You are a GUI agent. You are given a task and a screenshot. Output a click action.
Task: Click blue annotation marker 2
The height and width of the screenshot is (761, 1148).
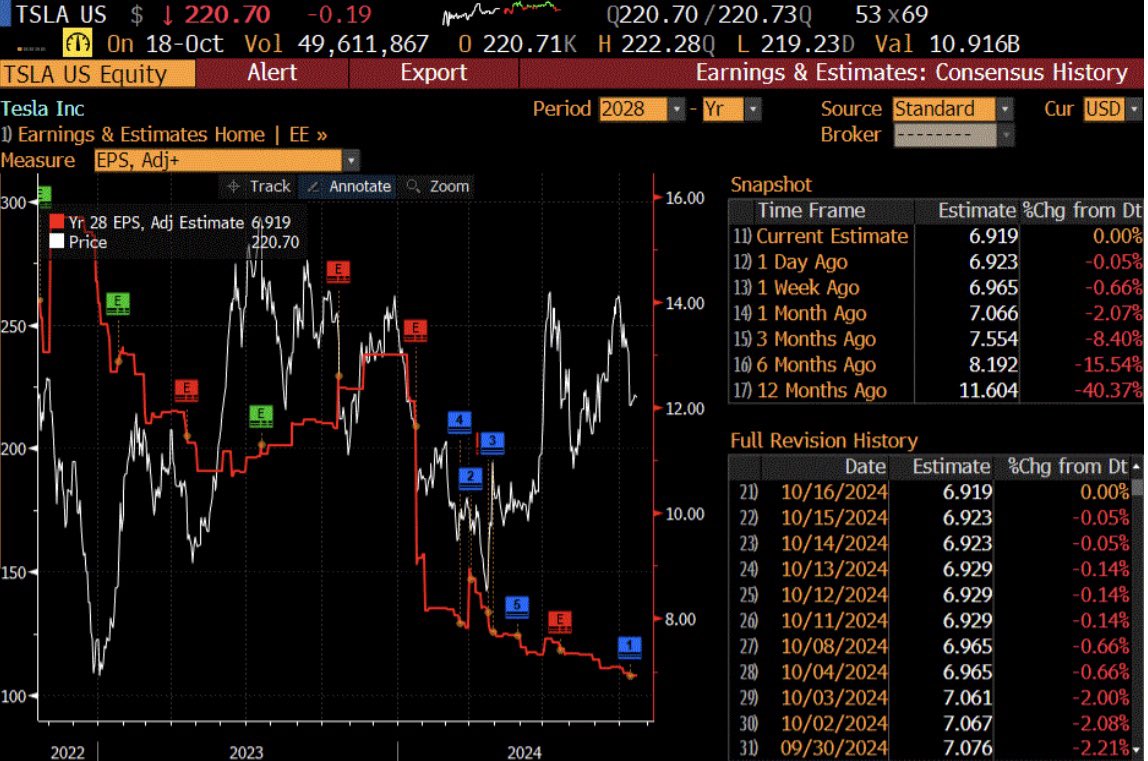470,478
